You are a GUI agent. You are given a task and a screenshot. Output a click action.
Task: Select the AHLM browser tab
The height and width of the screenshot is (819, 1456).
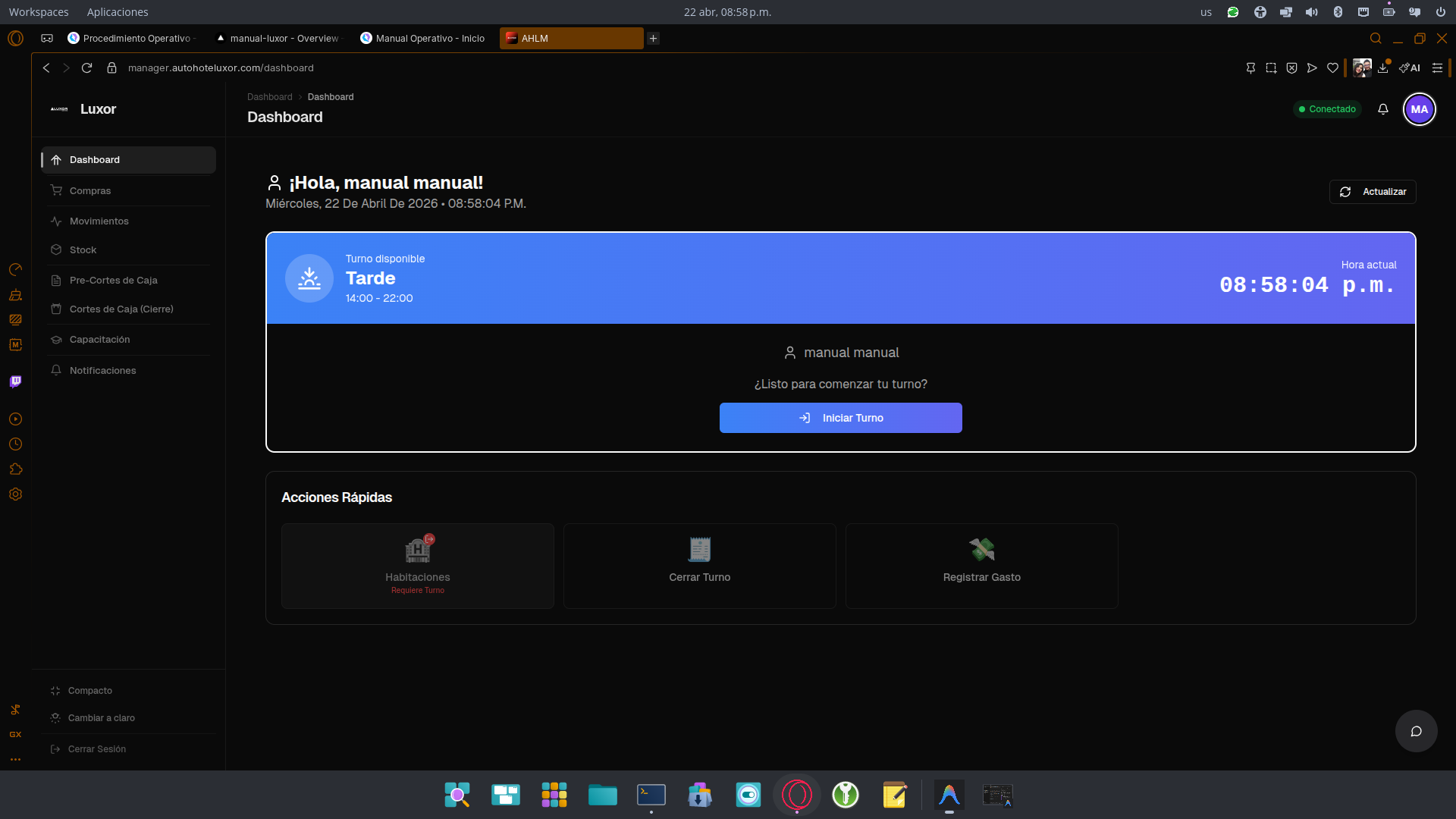pyautogui.click(x=571, y=38)
